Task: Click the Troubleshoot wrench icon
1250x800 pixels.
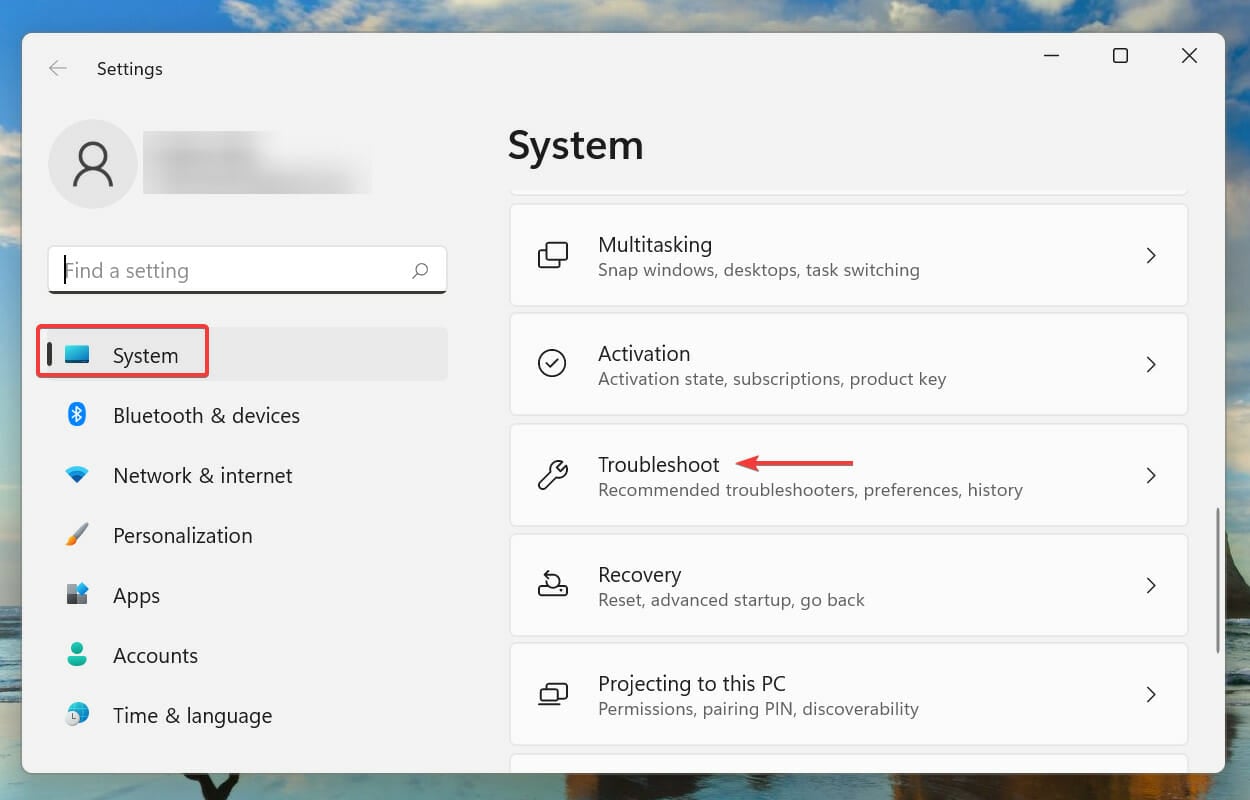Action: tap(553, 475)
